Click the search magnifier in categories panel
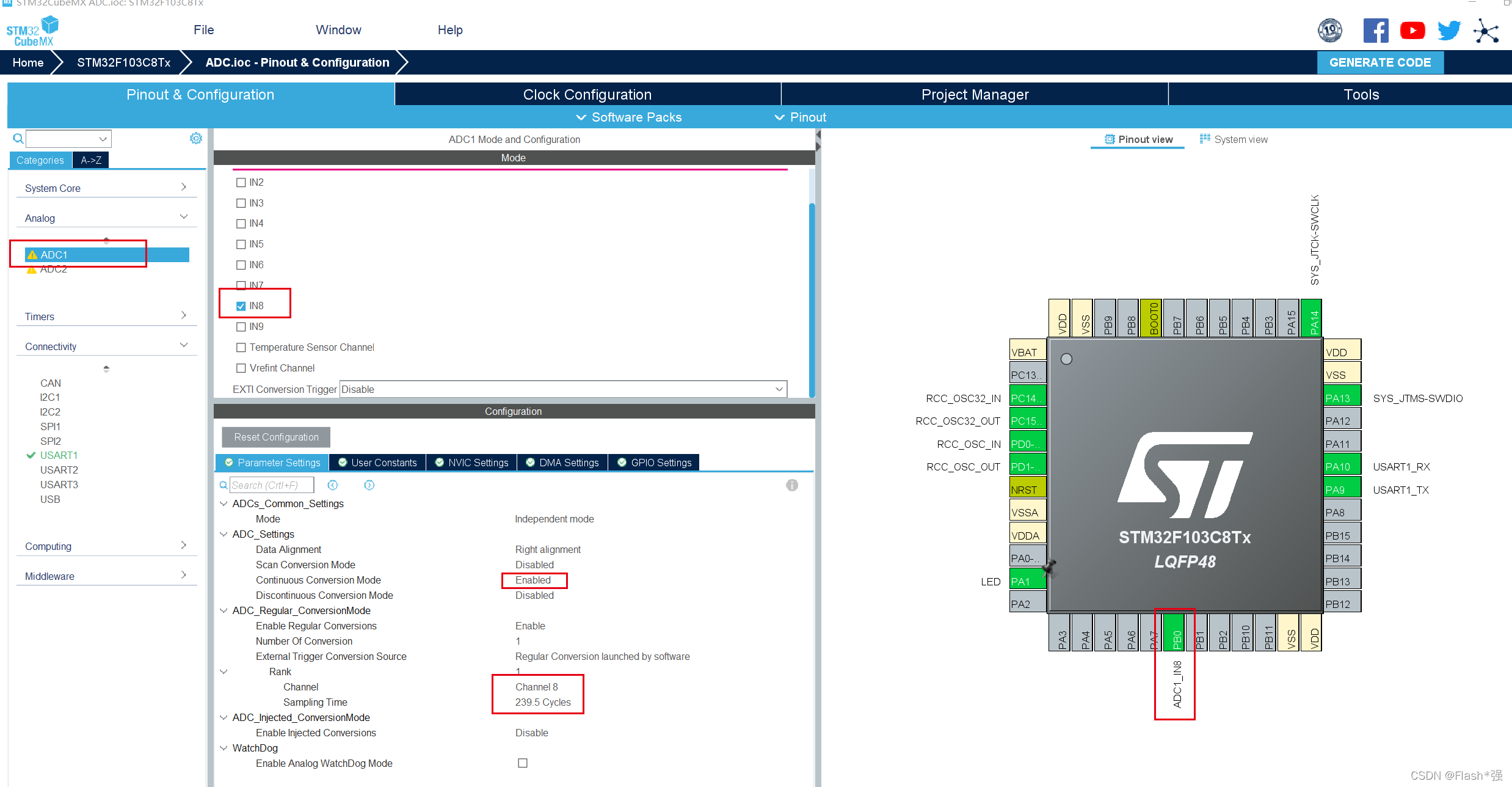1512x787 pixels. [18, 139]
